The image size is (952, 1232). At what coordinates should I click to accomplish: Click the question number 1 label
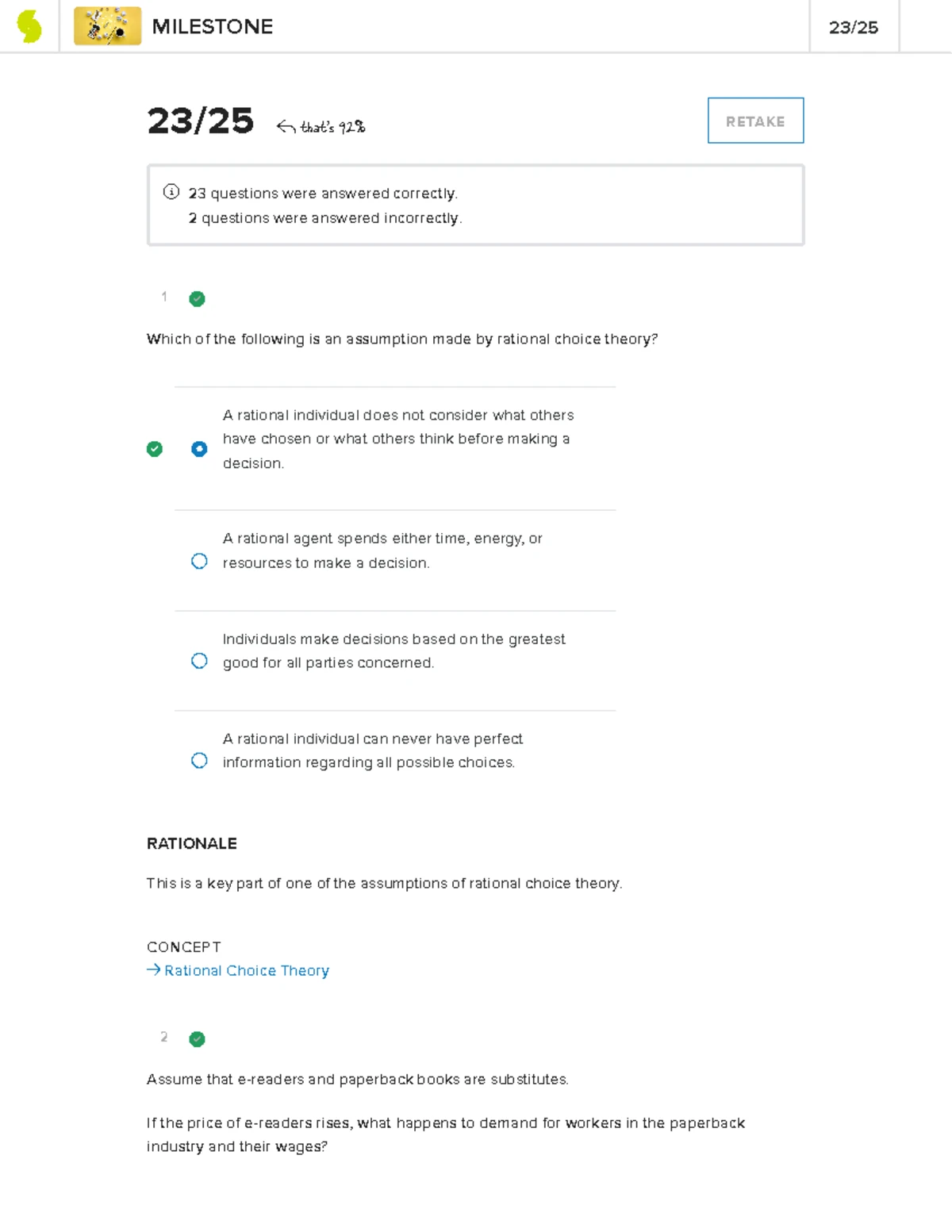[x=164, y=297]
